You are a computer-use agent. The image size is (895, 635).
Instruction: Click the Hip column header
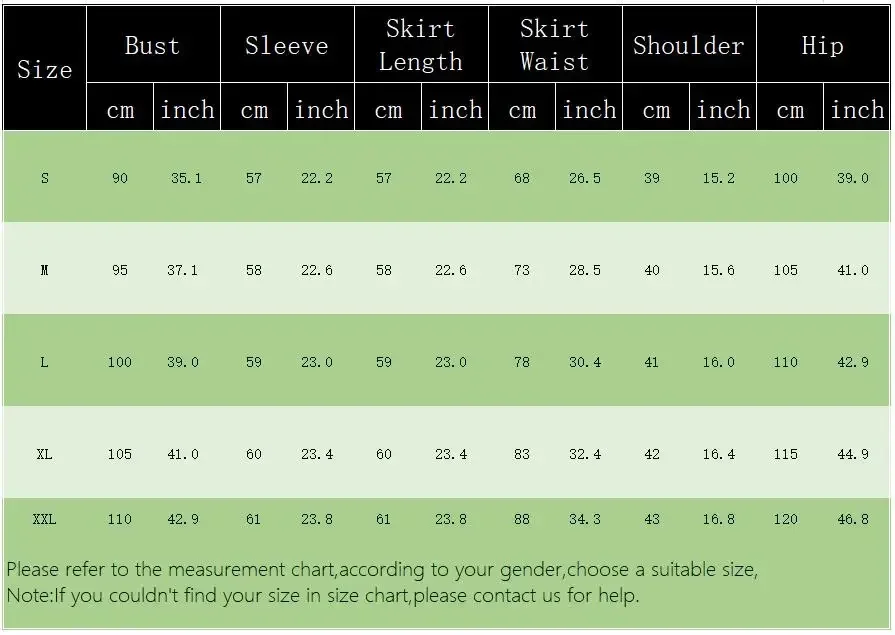click(823, 45)
